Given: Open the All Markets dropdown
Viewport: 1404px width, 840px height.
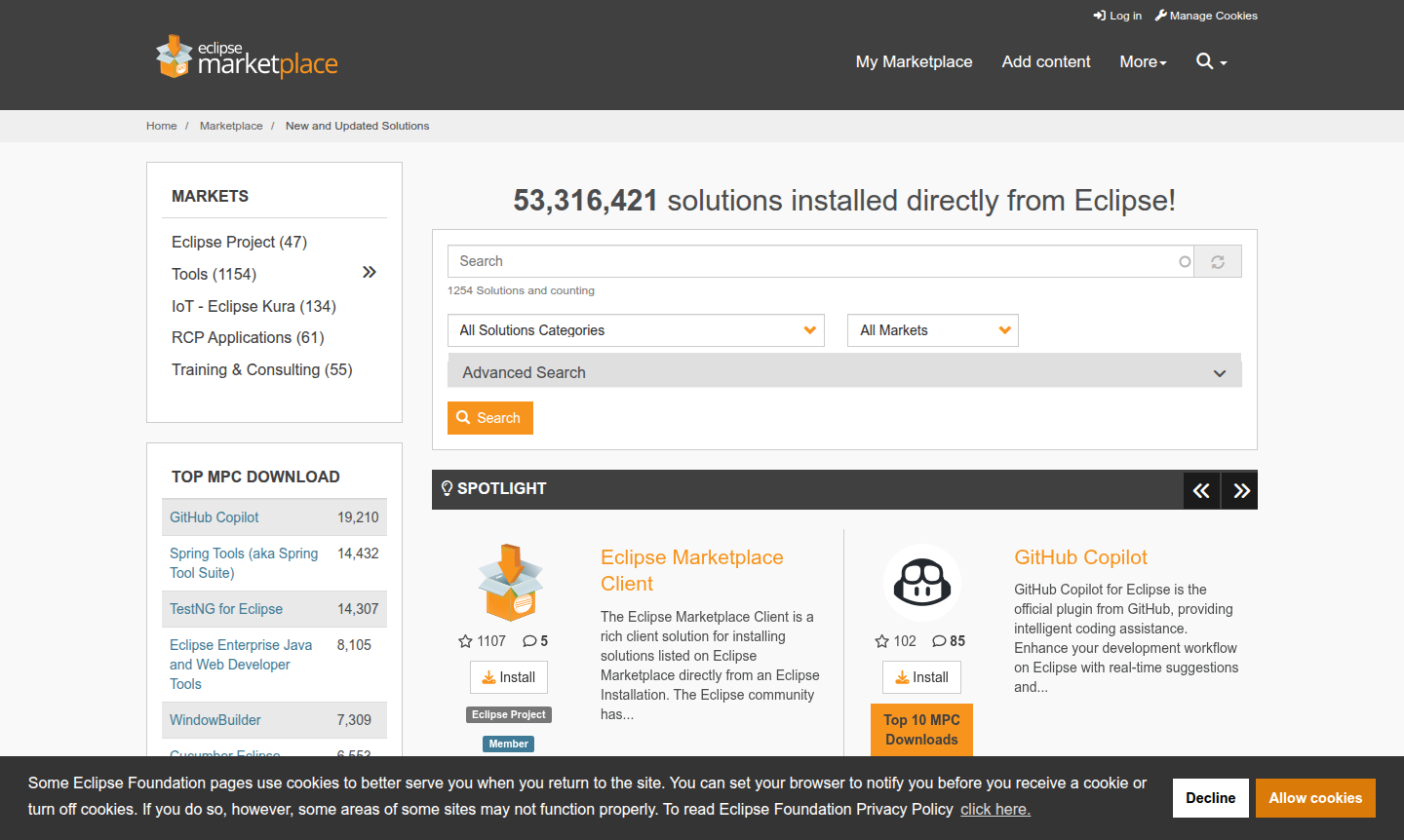Looking at the screenshot, I should (932, 330).
